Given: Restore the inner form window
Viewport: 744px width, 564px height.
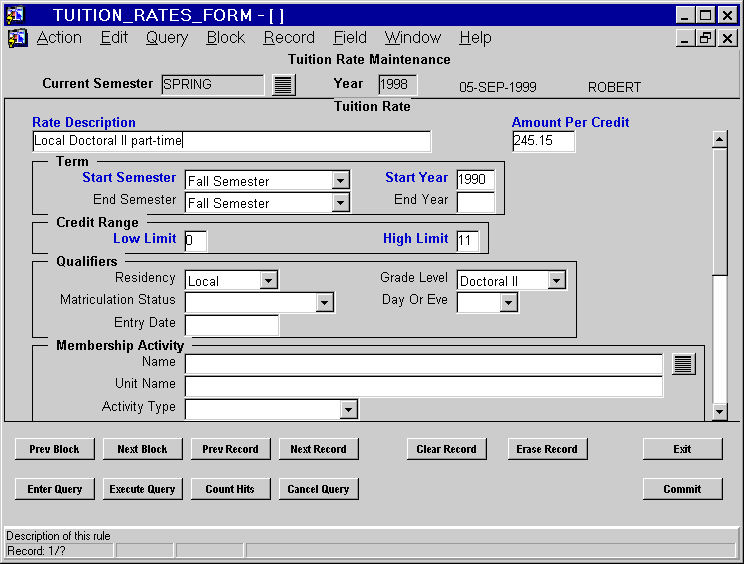Looking at the screenshot, I should pos(706,38).
